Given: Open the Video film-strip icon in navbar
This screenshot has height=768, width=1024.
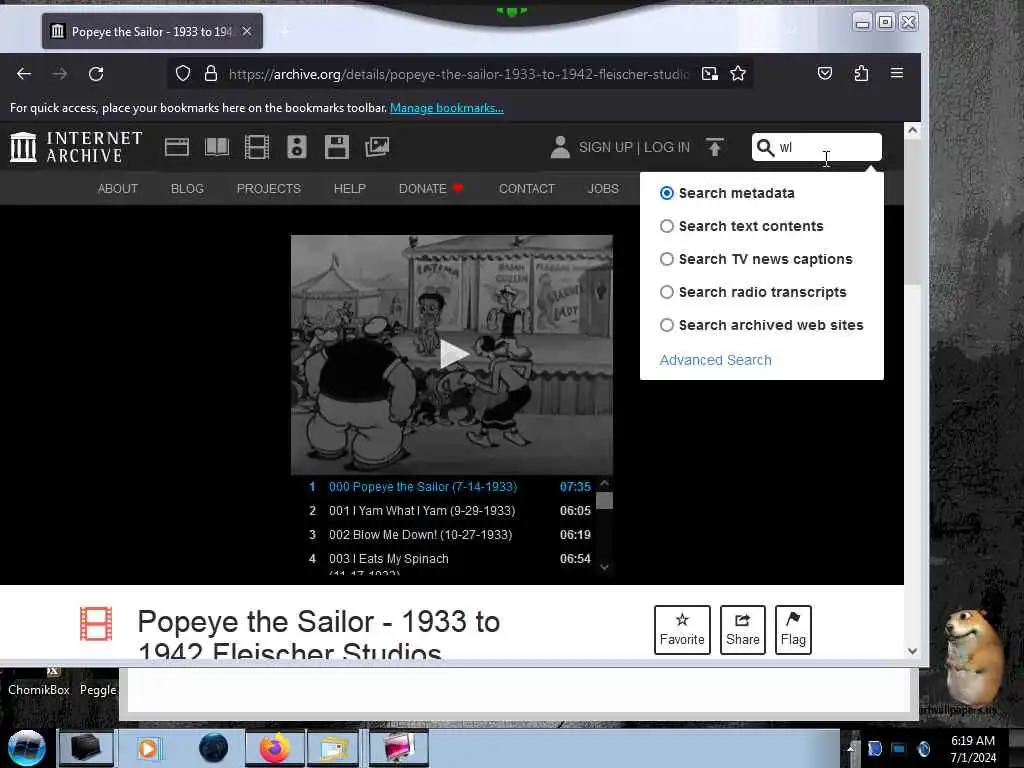Looking at the screenshot, I should (x=257, y=147).
